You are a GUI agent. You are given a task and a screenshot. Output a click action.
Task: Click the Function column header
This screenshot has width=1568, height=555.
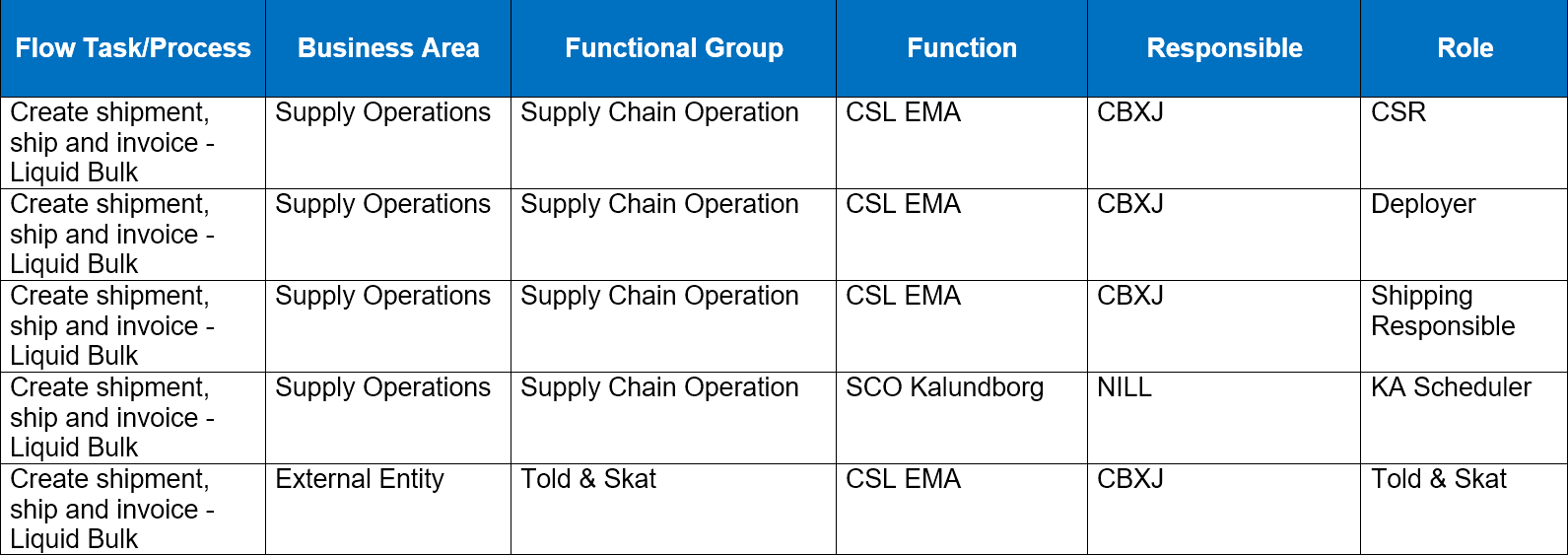[x=962, y=48]
